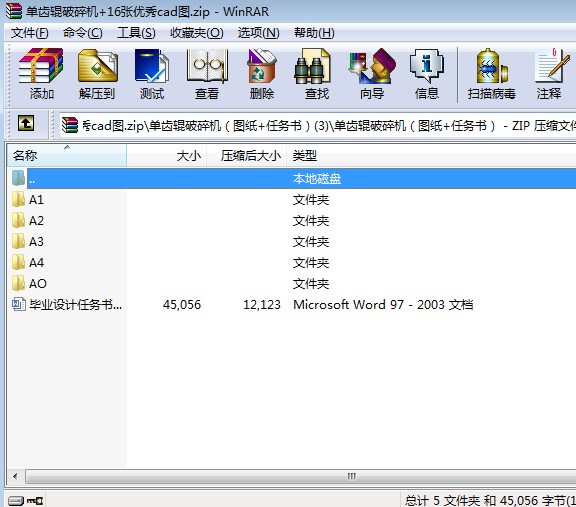Open the Favorites (收藏夹) menu
Image resolution: width=576 pixels, height=507 pixels.
(x=197, y=33)
